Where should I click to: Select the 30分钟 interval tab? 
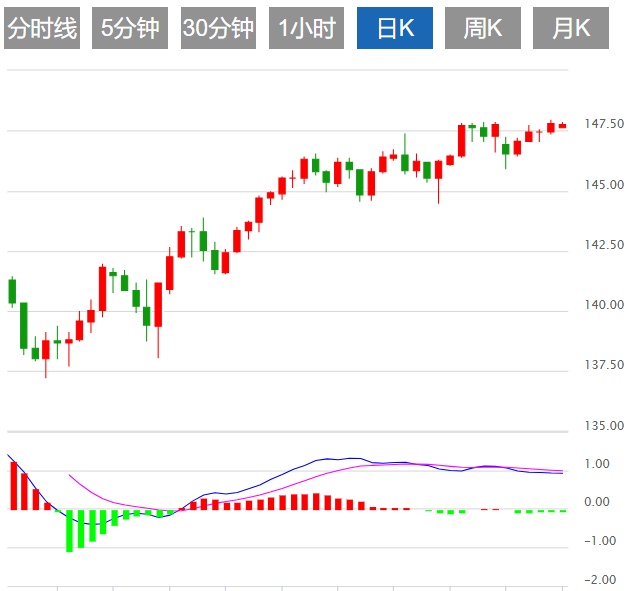pyautogui.click(x=218, y=28)
